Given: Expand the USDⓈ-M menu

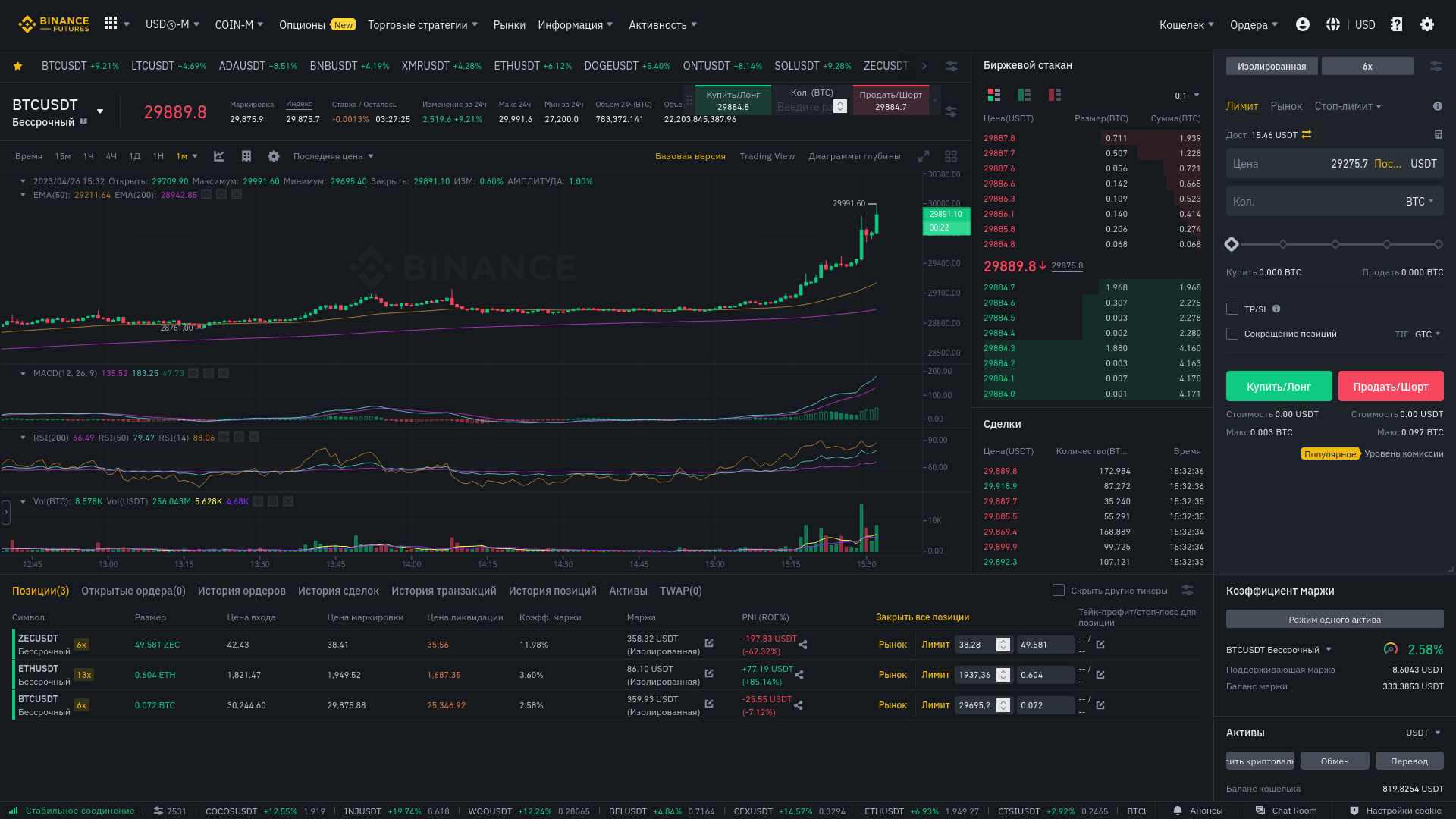Looking at the screenshot, I should (x=172, y=24).
